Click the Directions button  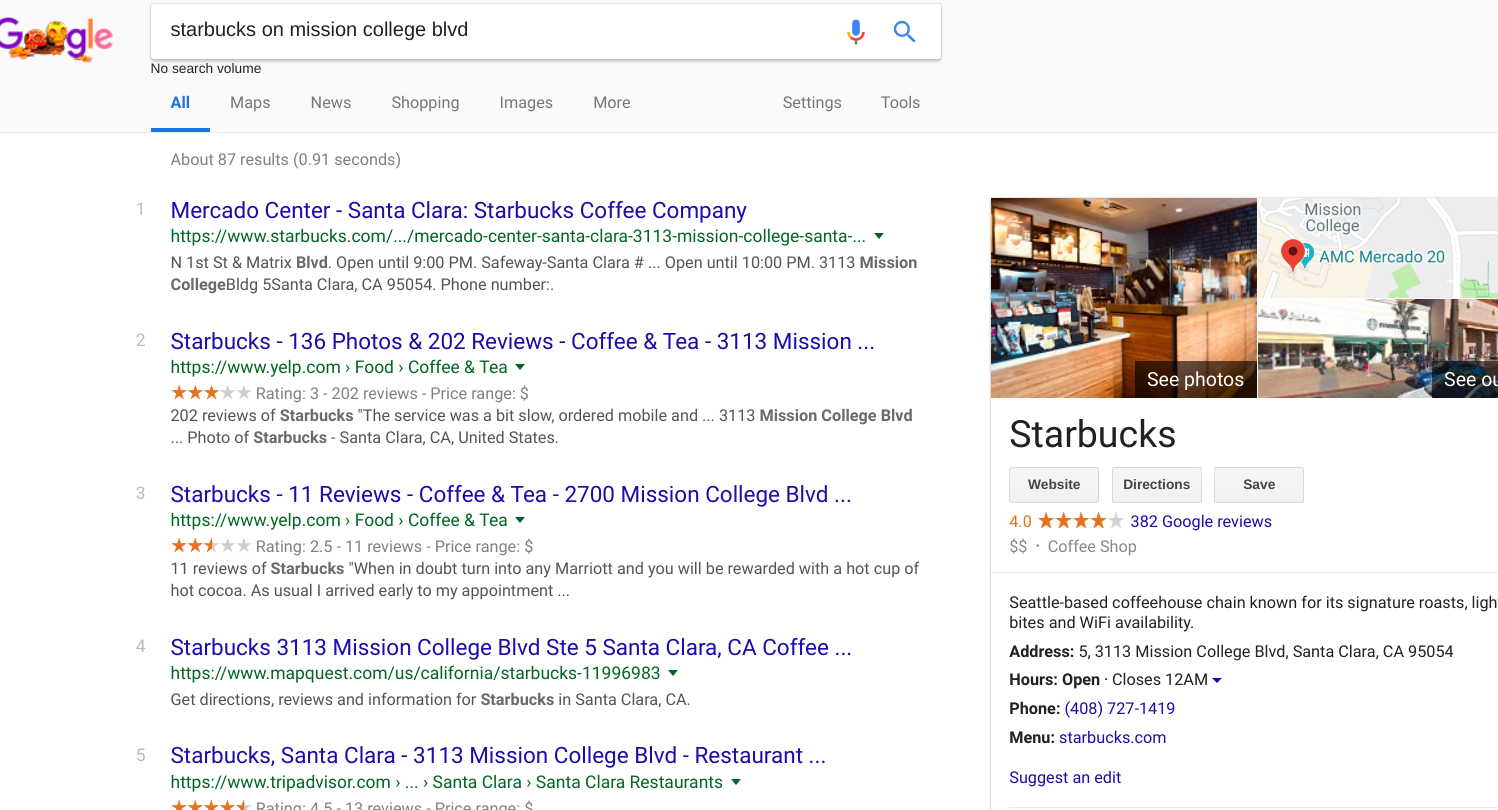[1156, 485]
